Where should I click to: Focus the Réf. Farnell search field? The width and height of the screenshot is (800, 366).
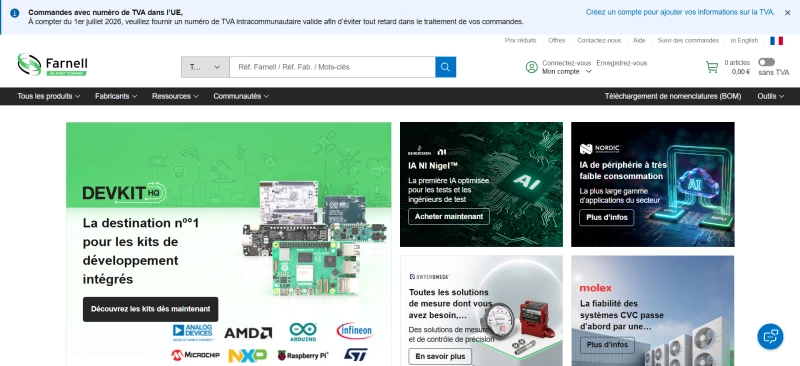[x=332, y=67]
